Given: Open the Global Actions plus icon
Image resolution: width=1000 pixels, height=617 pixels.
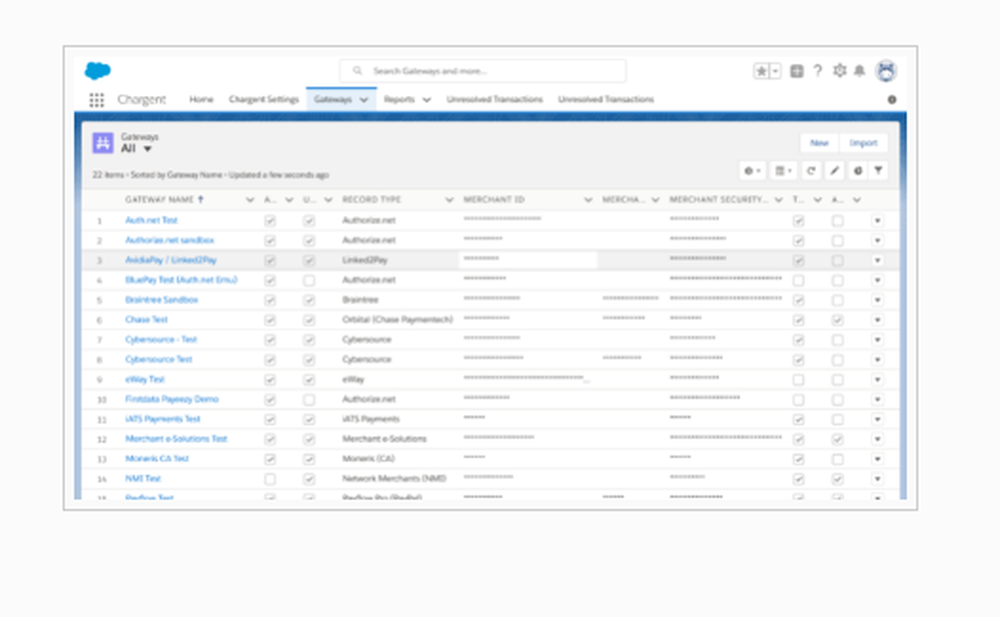Looking at the screenshot, I should pos(797,71).
